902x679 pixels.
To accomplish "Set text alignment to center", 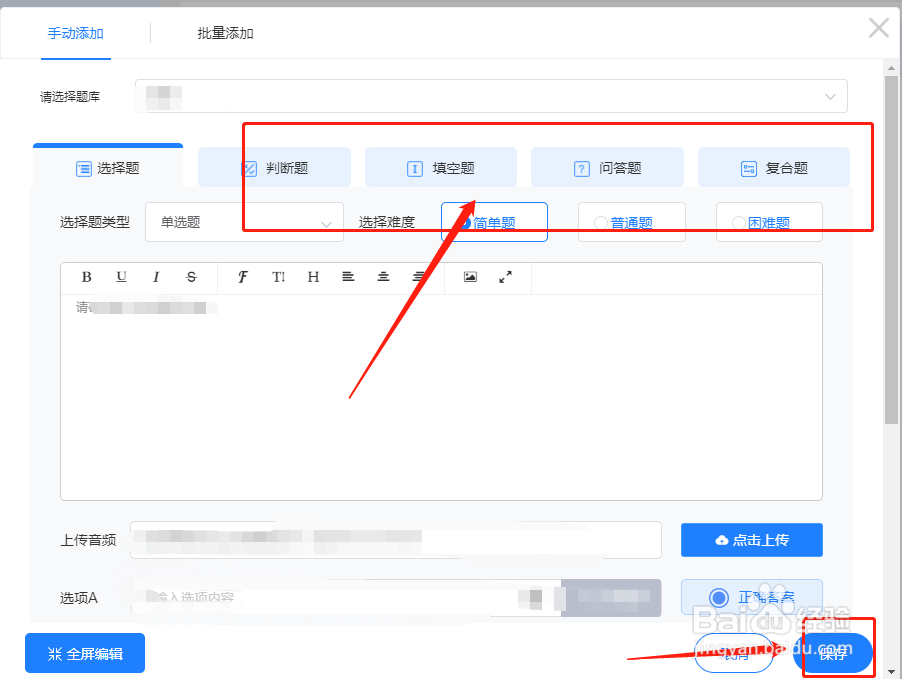I will (383, 278).
